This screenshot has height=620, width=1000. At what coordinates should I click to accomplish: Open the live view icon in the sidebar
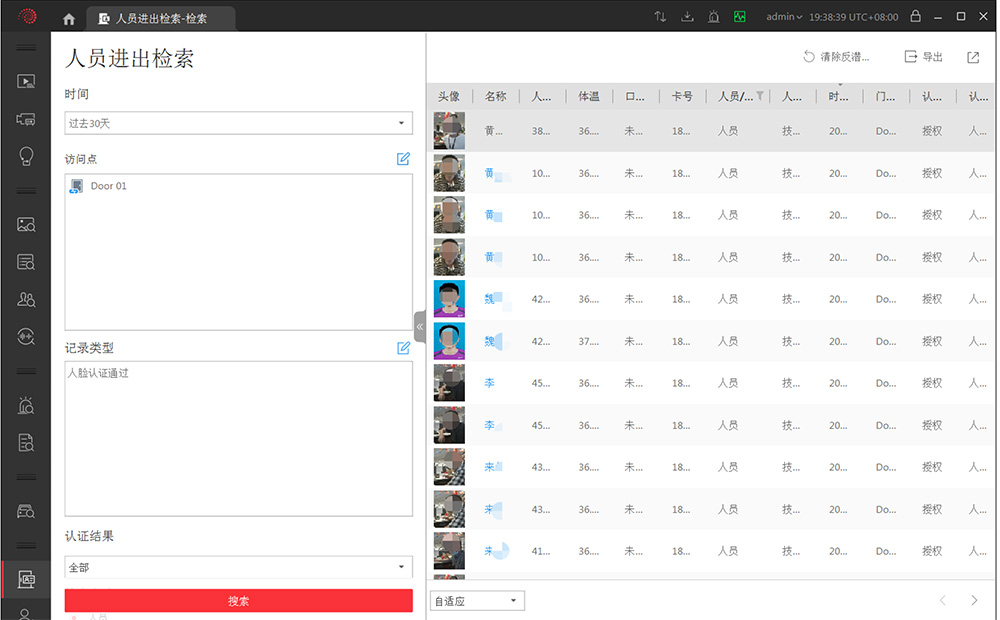(x=26, y=82)
